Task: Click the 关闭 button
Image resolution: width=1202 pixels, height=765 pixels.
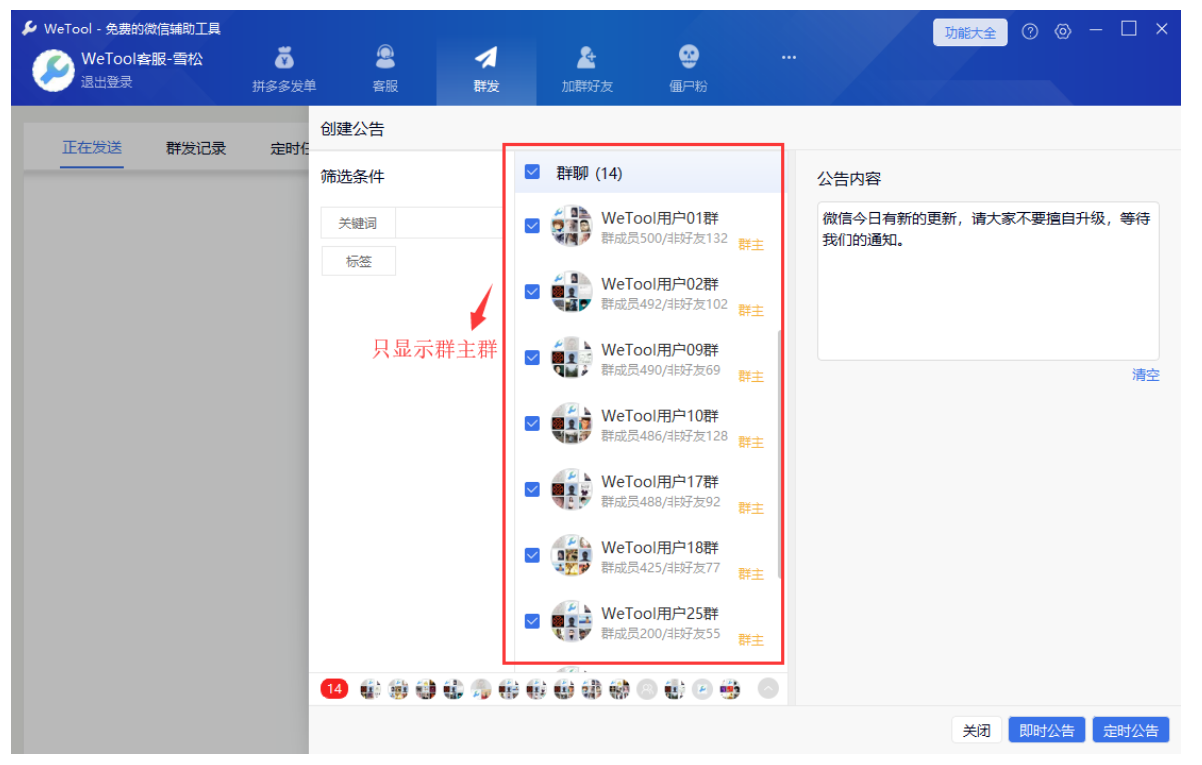Action: click(976, 731)
